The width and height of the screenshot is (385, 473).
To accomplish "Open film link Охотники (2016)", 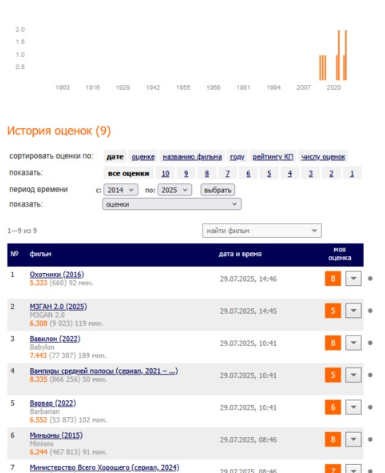I will coord(57,274).
